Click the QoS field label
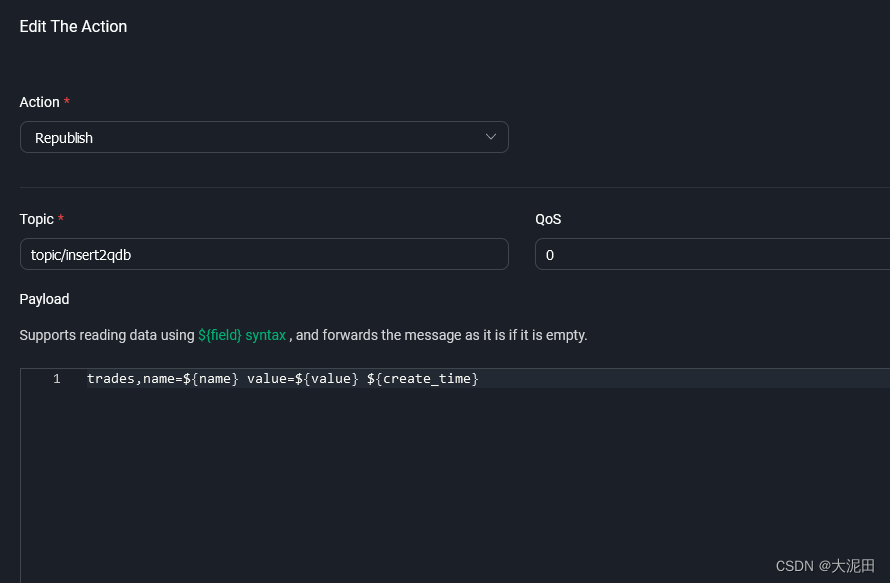The height and width of the screenshot is (583, 890). point(548,220)
